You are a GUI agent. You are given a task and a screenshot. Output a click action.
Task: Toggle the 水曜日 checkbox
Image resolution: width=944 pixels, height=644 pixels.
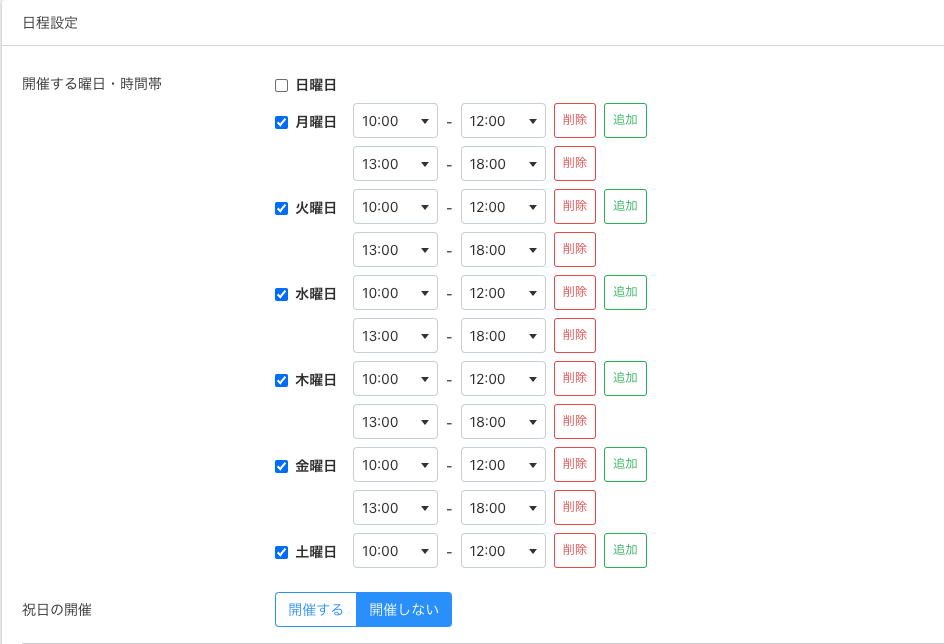click(x=281, y=294)
